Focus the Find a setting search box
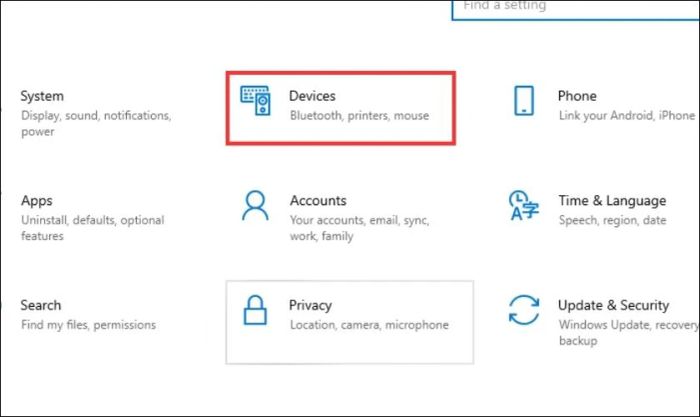Image resolution: width=700 pixels, height=417 pixels. pyautogui.click(x=576, y=10)
